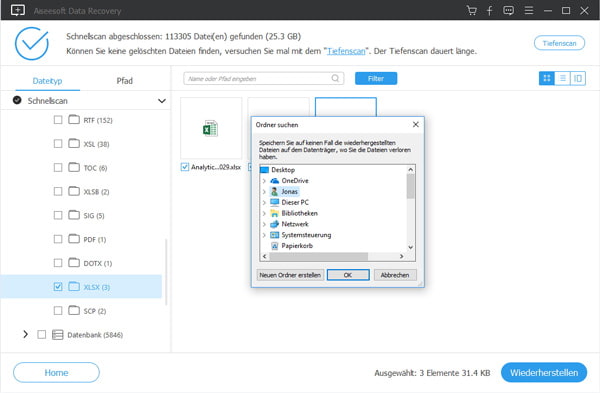The width and height of the screenshot is (600, 393).
Task: Expand the Netzwerk node
Action: (x=264, y=224)
